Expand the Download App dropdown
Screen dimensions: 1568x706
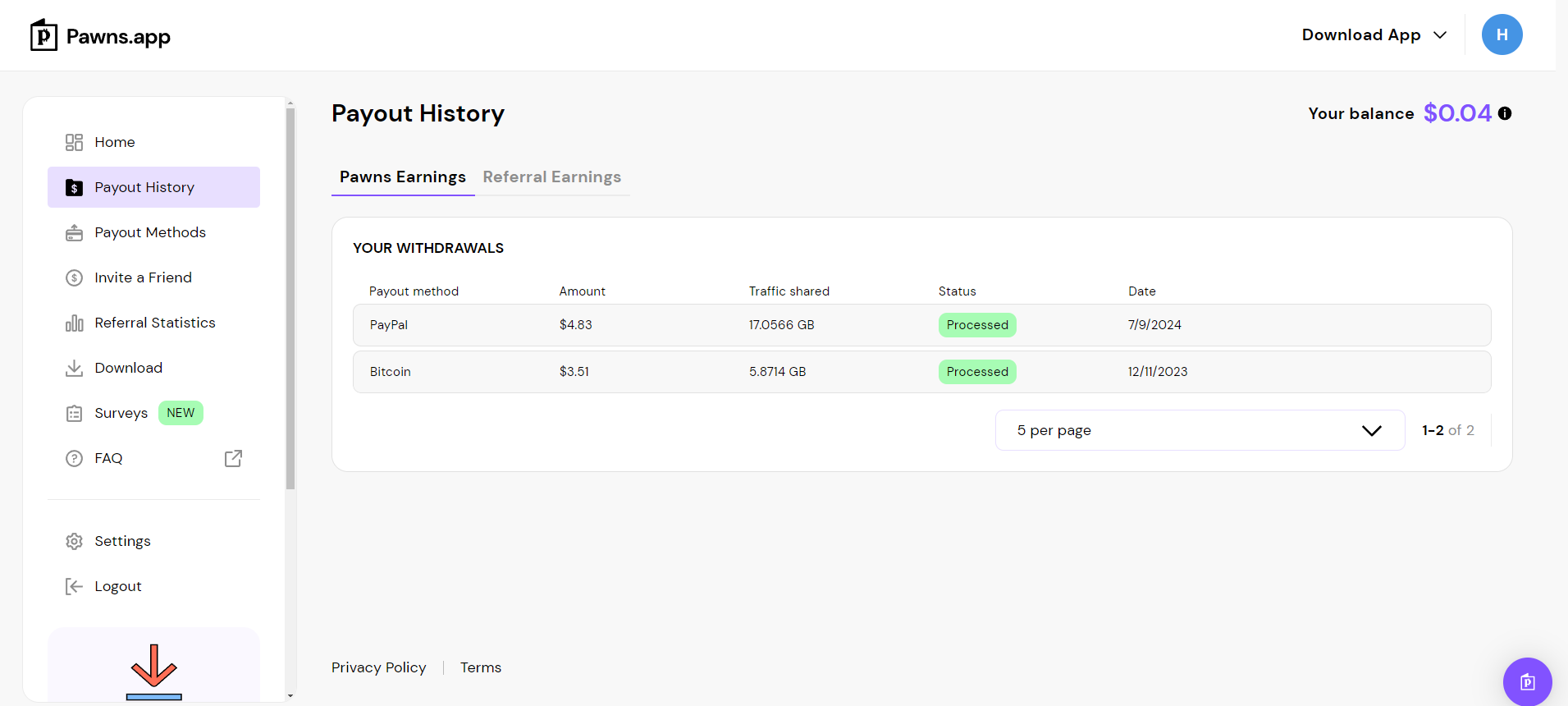click(1374, 34)
